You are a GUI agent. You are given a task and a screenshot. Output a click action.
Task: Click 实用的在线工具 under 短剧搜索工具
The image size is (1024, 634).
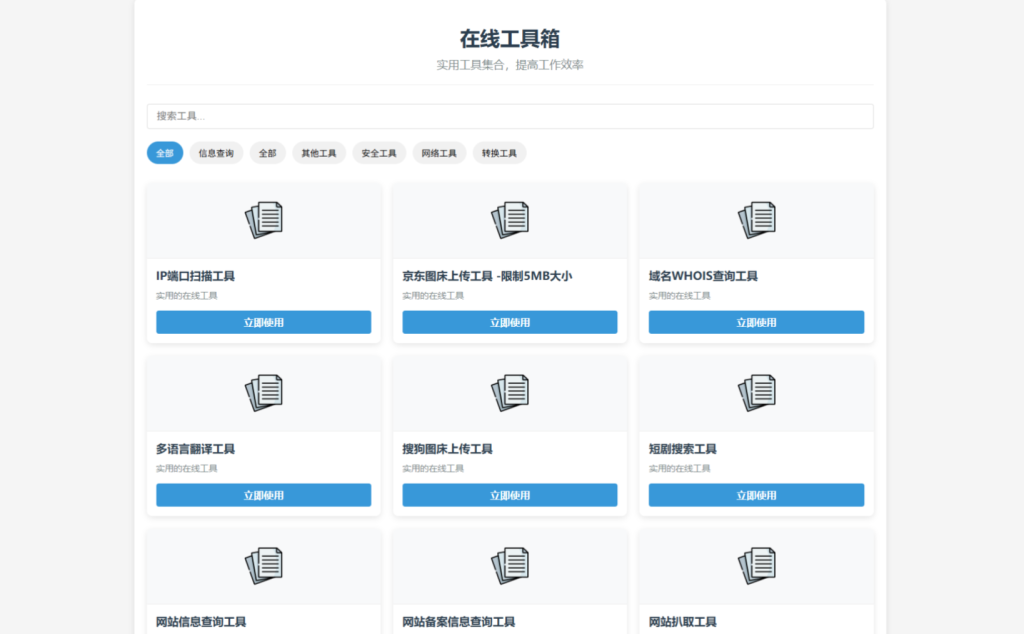click(x=679, y=469)
